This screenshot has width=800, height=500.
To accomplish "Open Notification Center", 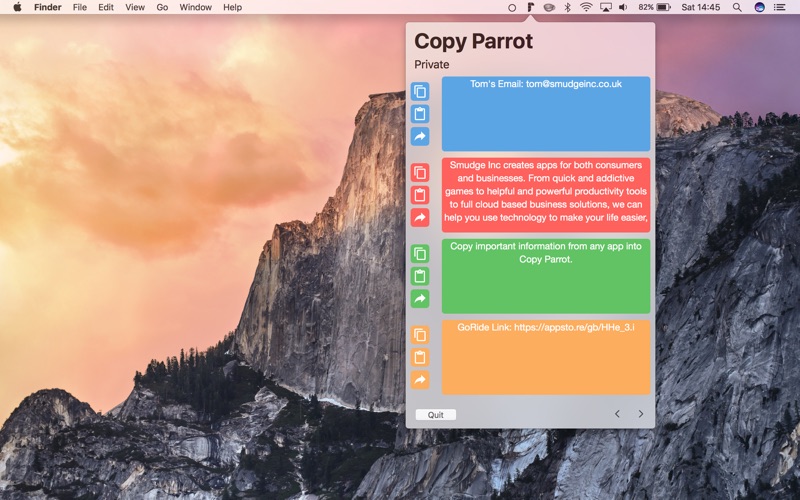I will (x=780, y=7).
